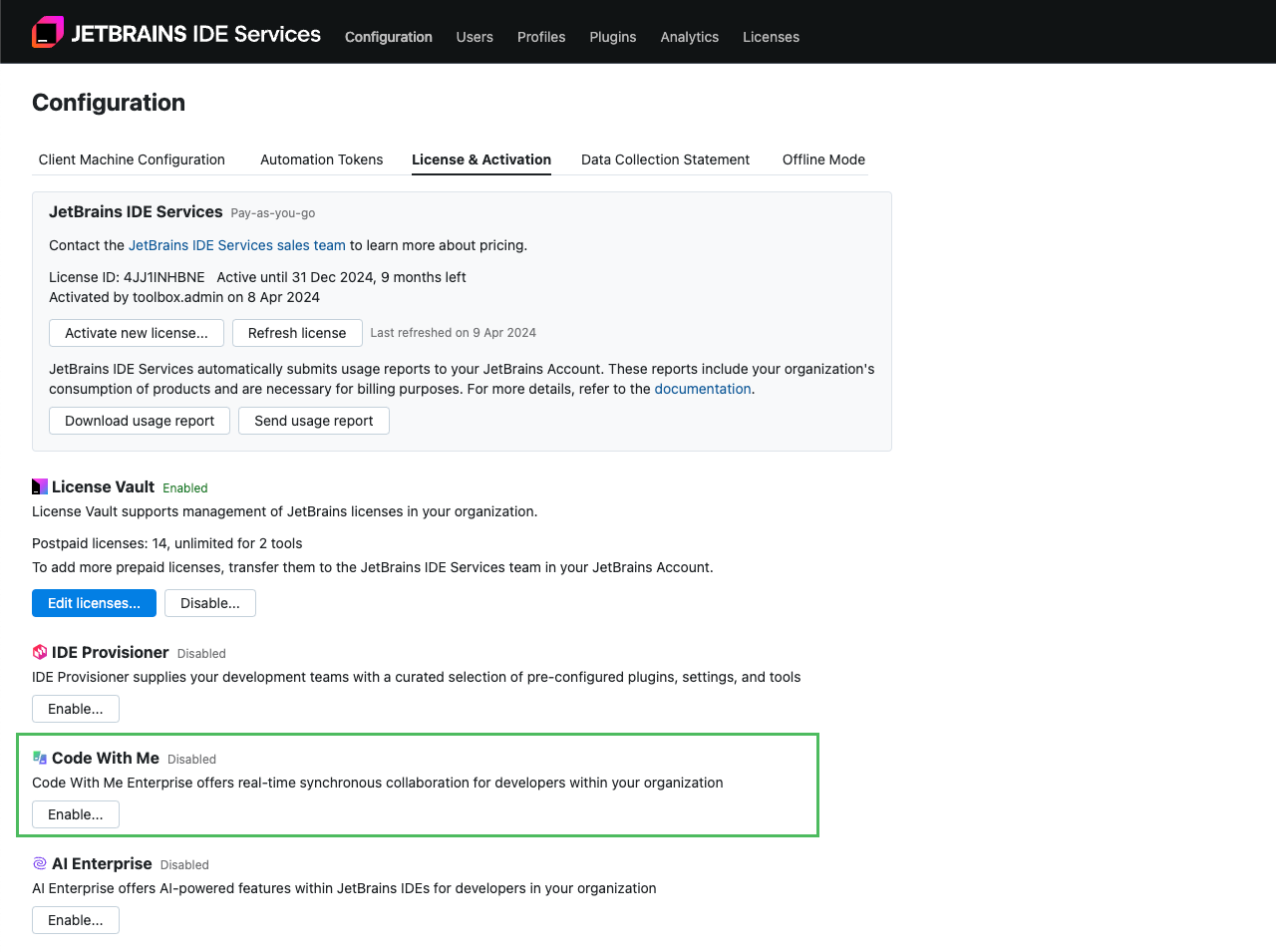Screen dimensions: 1276x952
Task: Click the Configuration page heading
Action: pos(109,103)
